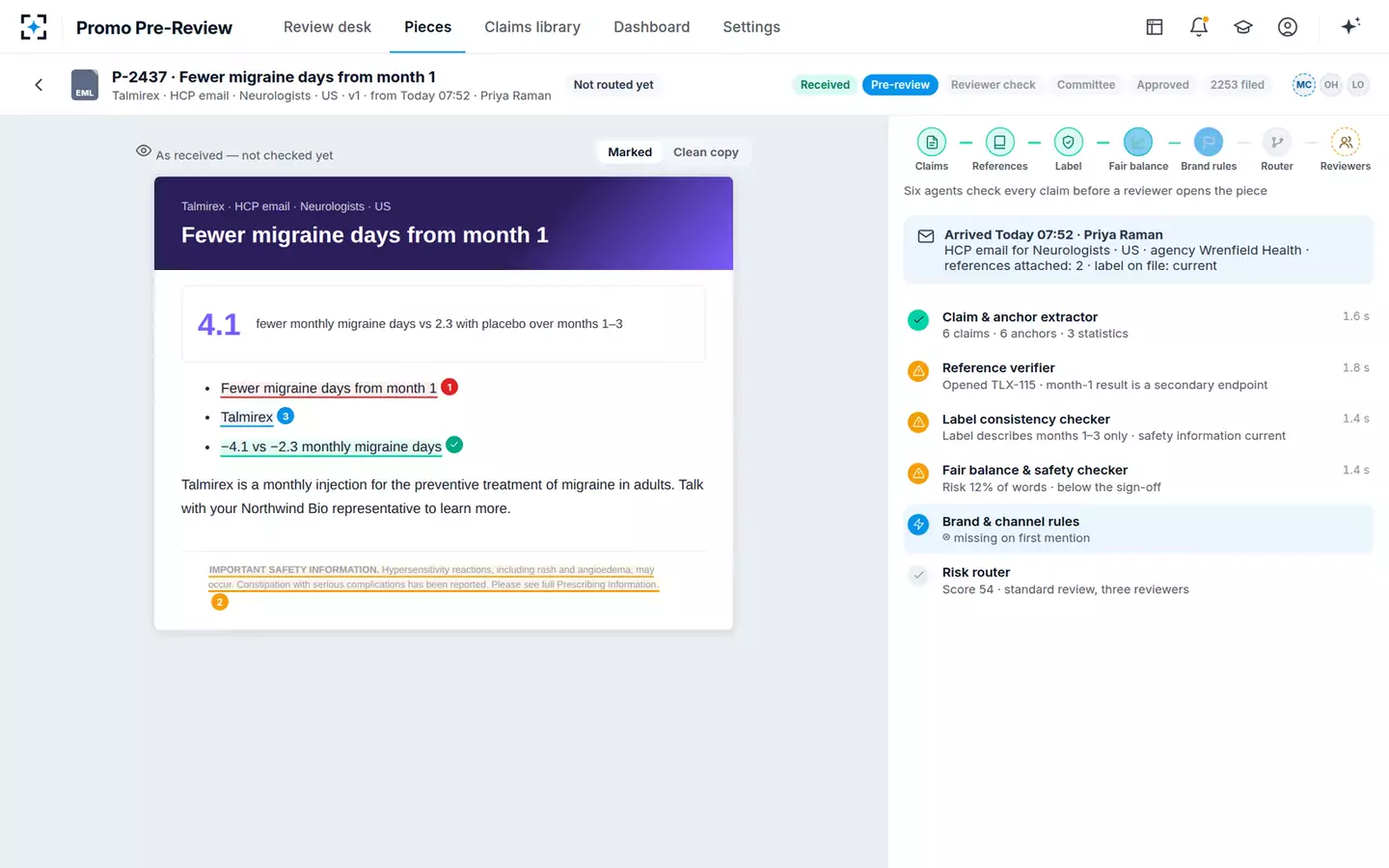Go back using the left chevron
Image resolution: width=1389 pixels, height=868 pixels.
point(39,85)
